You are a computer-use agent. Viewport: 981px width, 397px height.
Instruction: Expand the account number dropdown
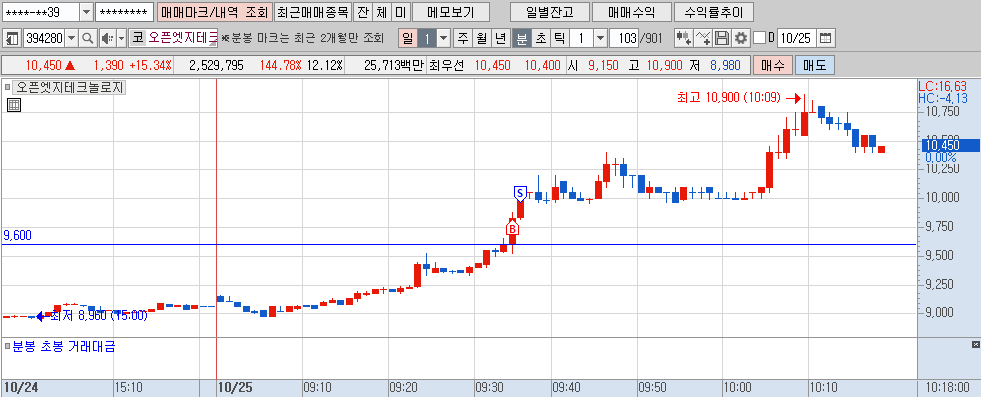pyautogui.click(x=86, y=13)
